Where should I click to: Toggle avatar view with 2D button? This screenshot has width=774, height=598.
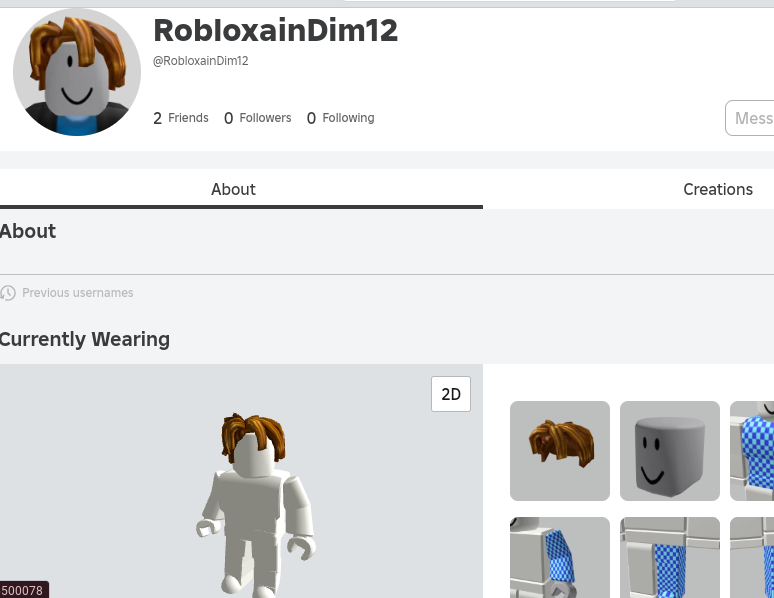451,394
